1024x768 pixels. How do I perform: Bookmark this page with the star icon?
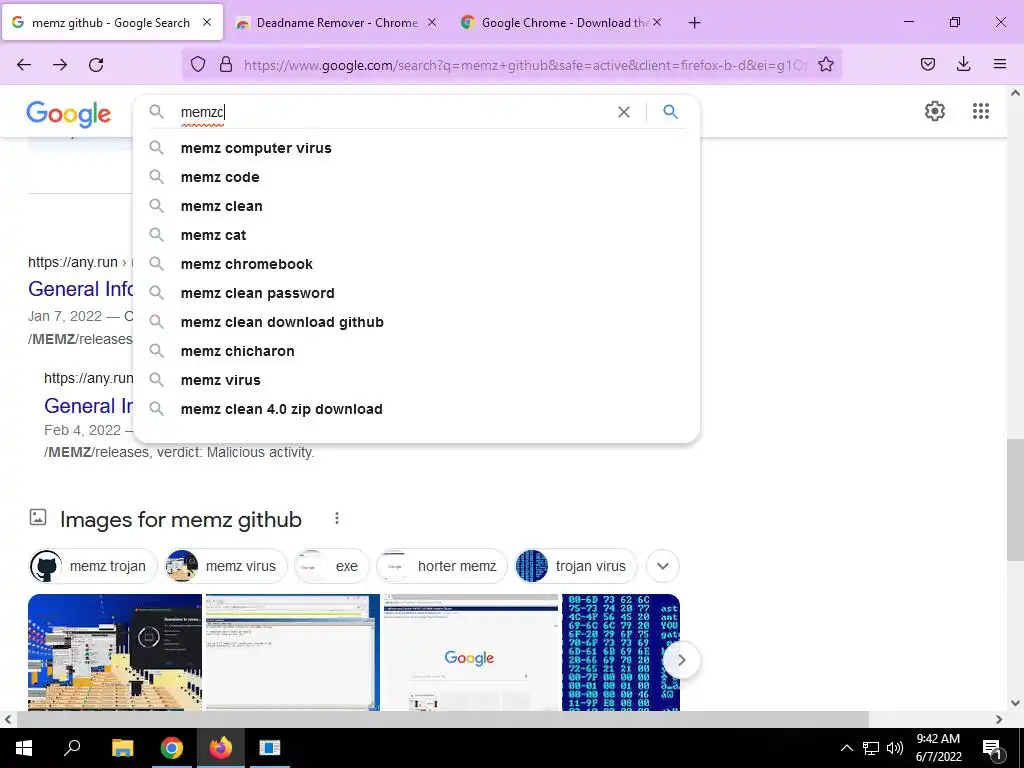pyautogui.click(x=825, y=64)
